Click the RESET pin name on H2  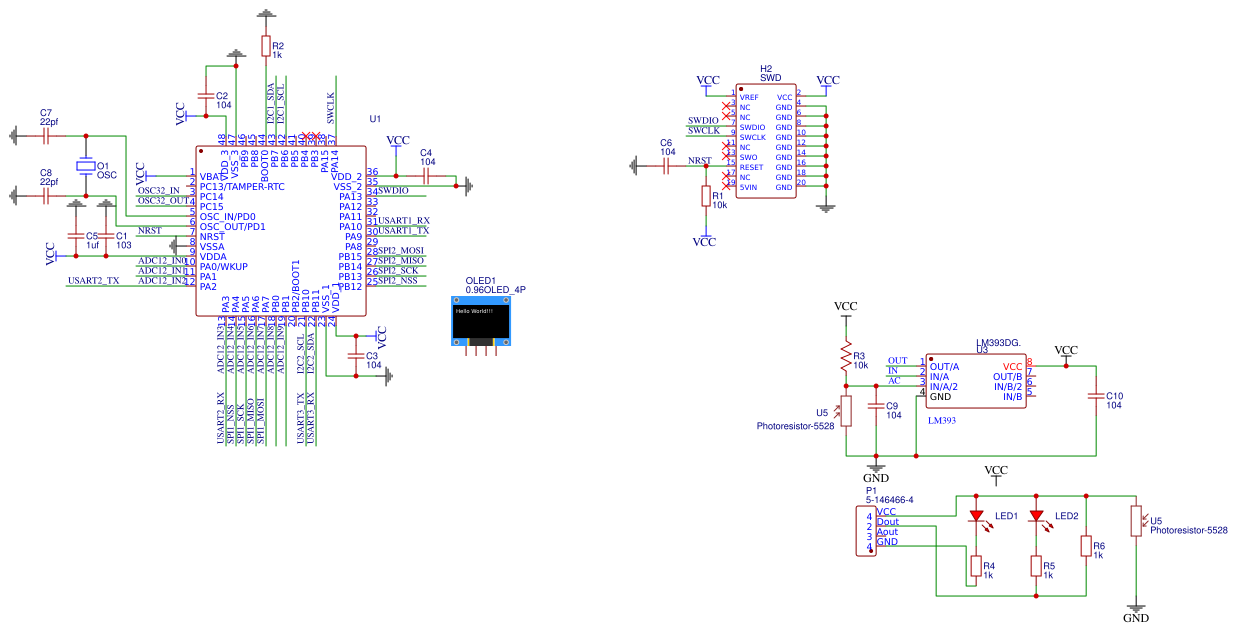pos(751,167)
